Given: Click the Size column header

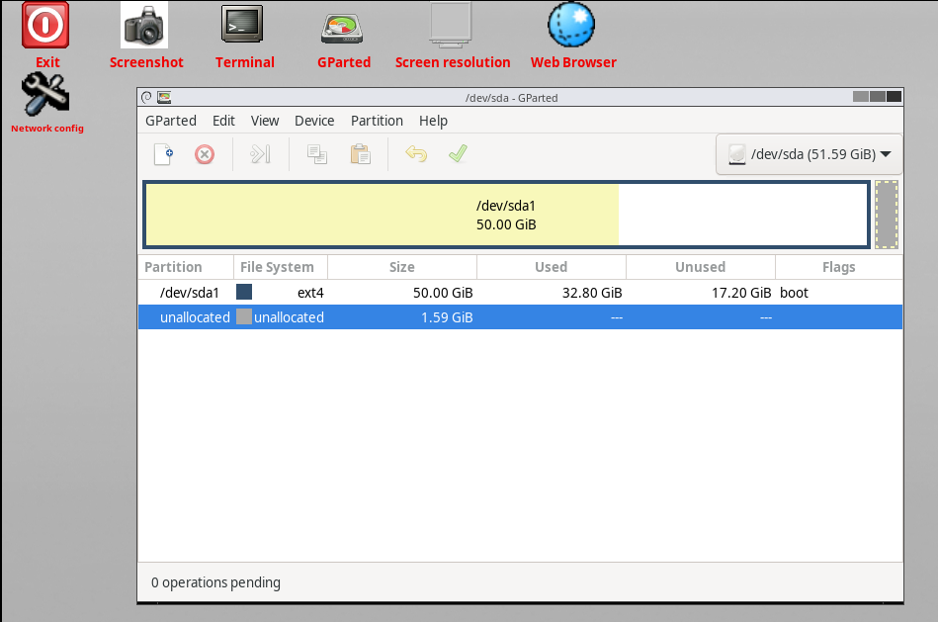Looking at the screenshot, I should (x=402, y=267).
